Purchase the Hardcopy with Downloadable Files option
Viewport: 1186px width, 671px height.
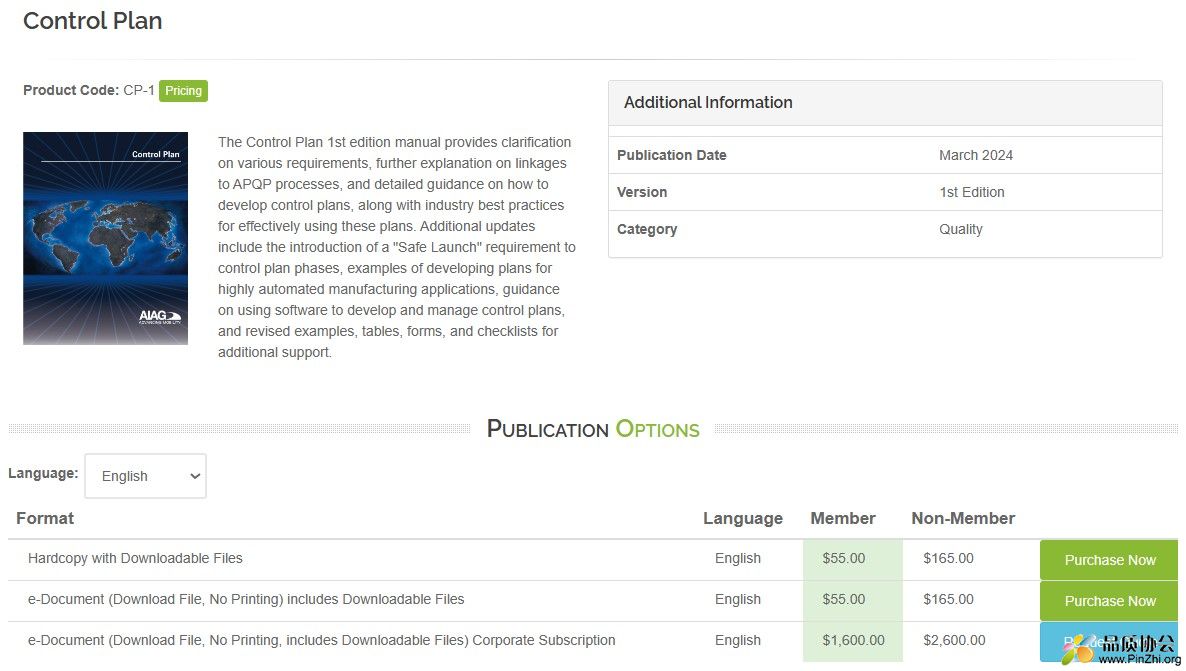pyautogui.click(x=1109, y=560)
